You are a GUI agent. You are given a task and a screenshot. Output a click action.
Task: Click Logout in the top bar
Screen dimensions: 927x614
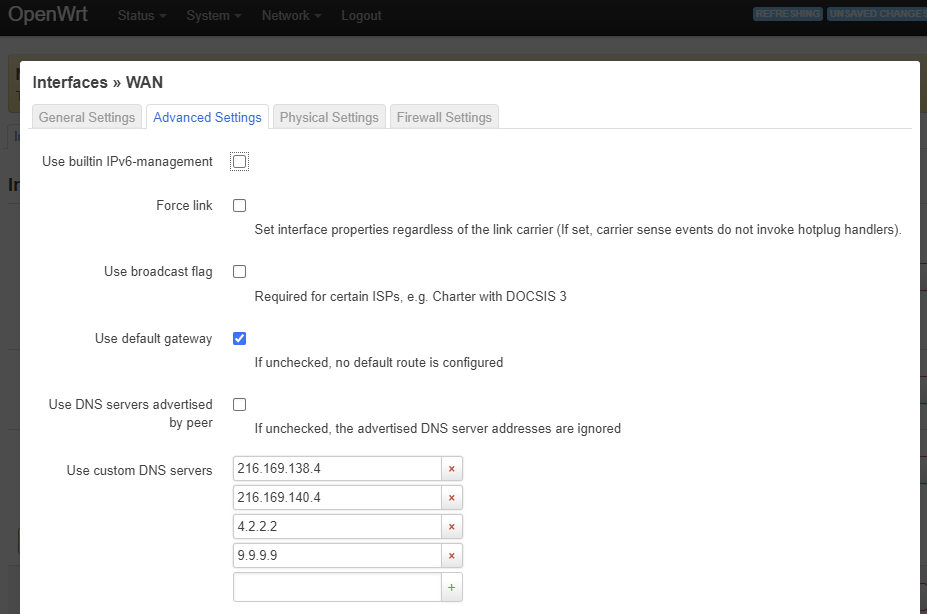(360, 15)
